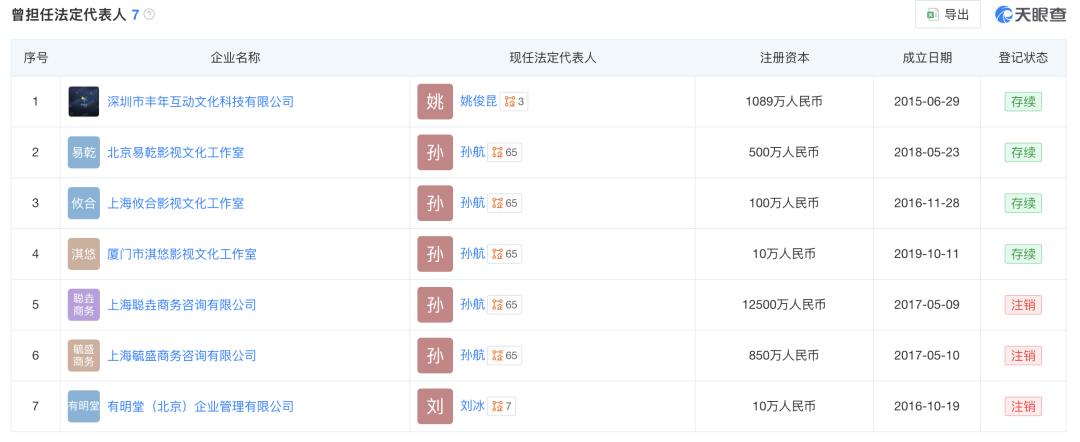
Task: Click the 淇悠 company logo icon
Action: [x=84, y=254]
